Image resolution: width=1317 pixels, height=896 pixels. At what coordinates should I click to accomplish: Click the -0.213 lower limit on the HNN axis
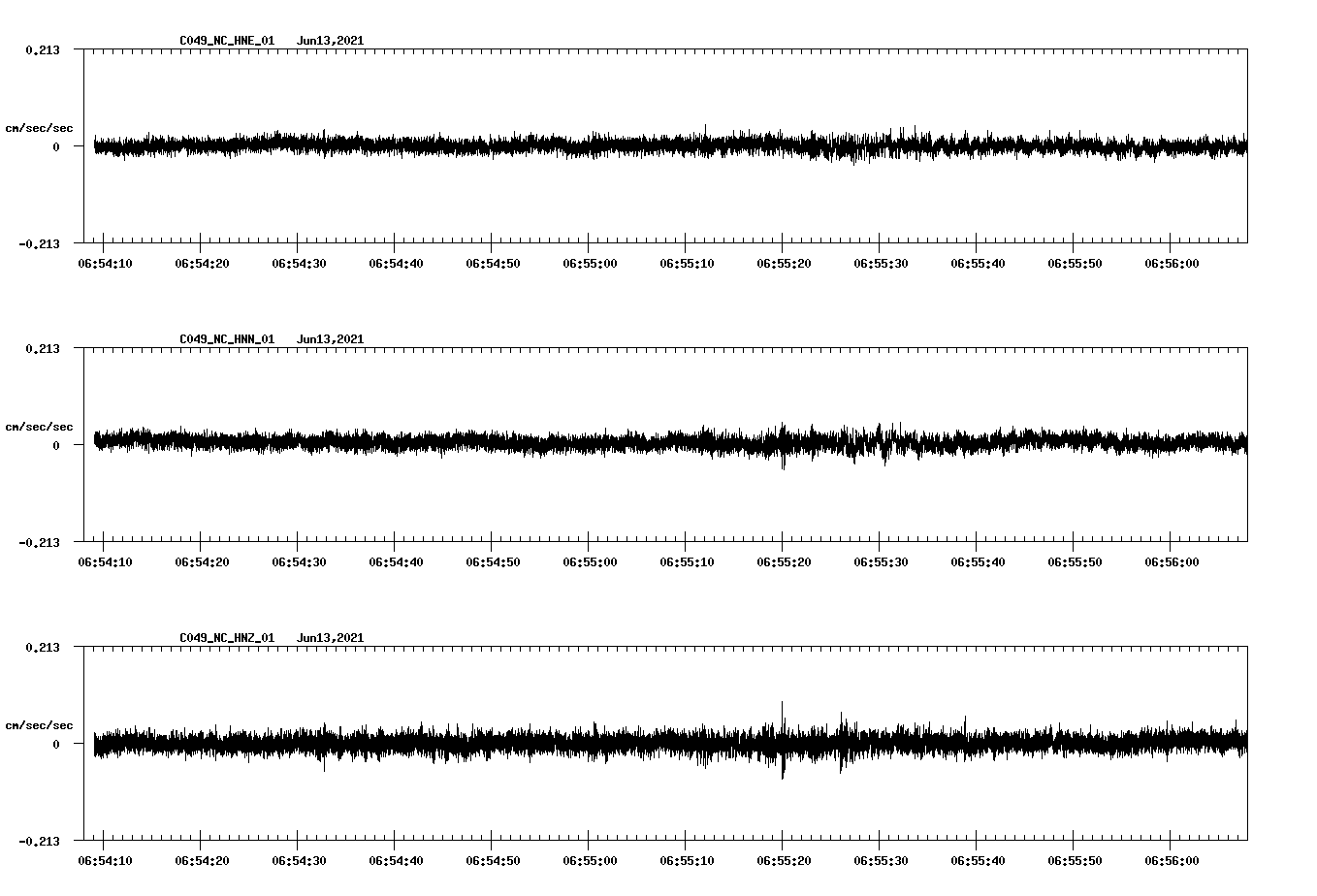point(39,543)
